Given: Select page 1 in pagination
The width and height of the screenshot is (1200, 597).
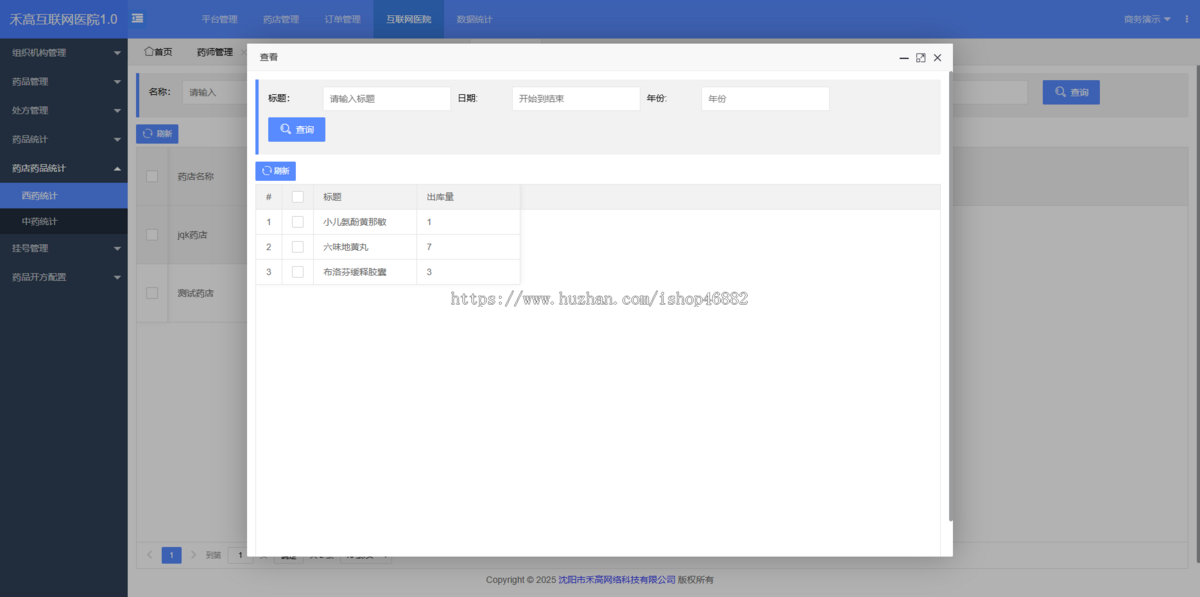Looking at the screenshot, I should 171,555.
